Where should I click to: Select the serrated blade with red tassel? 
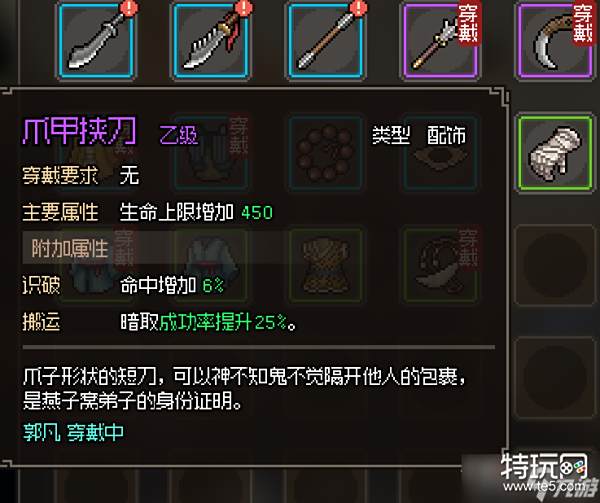(x=211, y=41)
